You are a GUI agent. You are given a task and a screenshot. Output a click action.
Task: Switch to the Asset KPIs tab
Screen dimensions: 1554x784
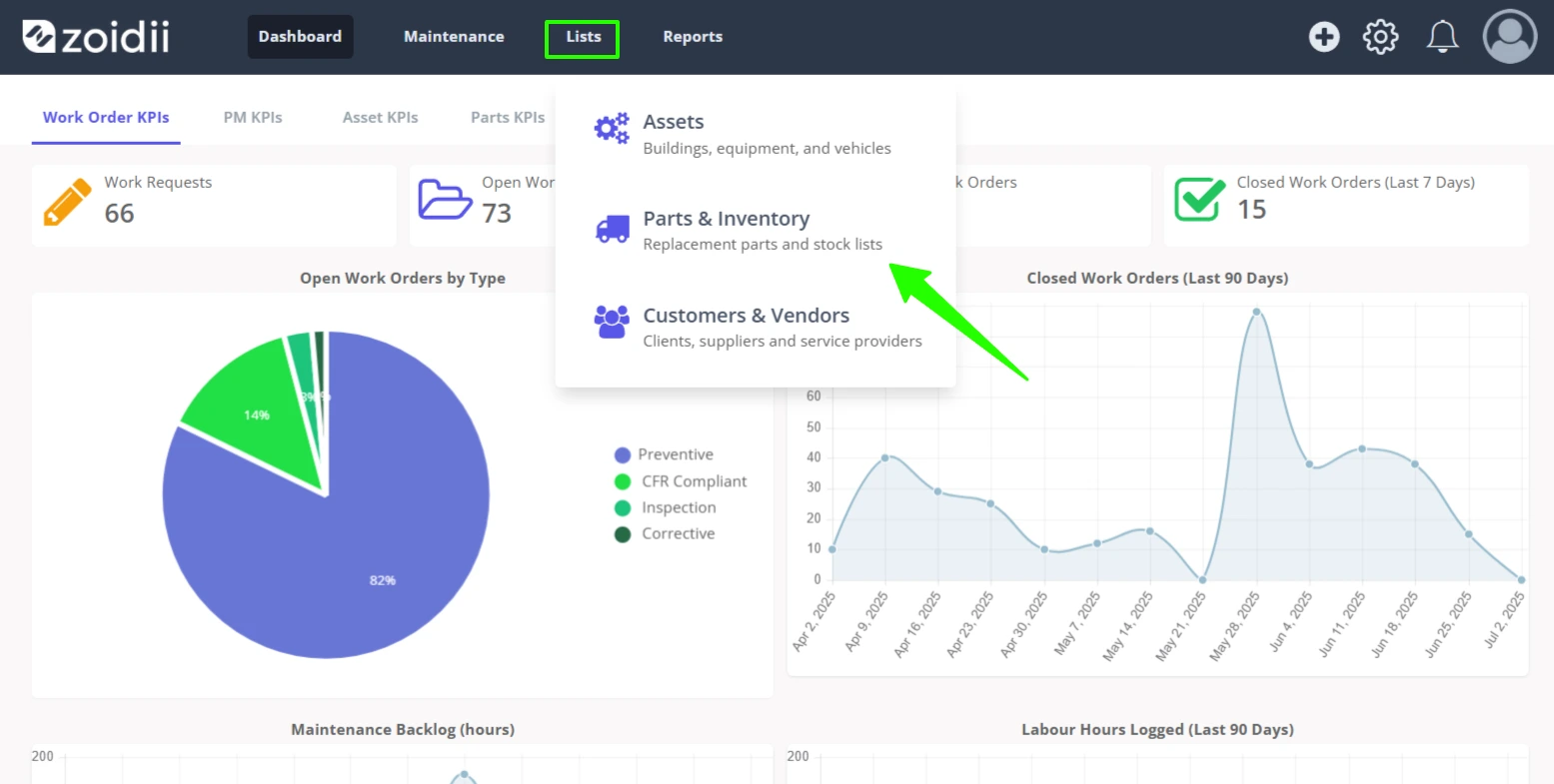click(381, 117)
